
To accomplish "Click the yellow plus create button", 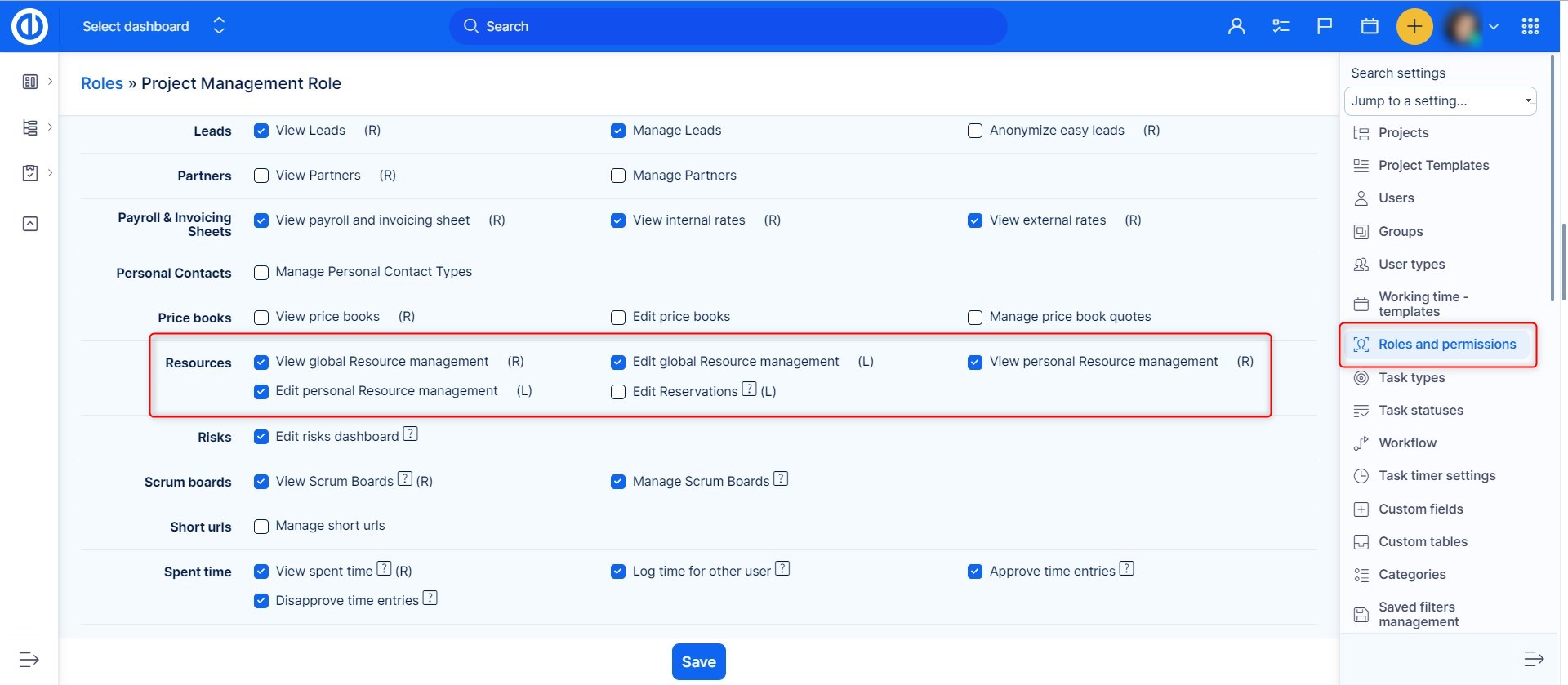I will pyautogui.click(x=1414, y=26).
